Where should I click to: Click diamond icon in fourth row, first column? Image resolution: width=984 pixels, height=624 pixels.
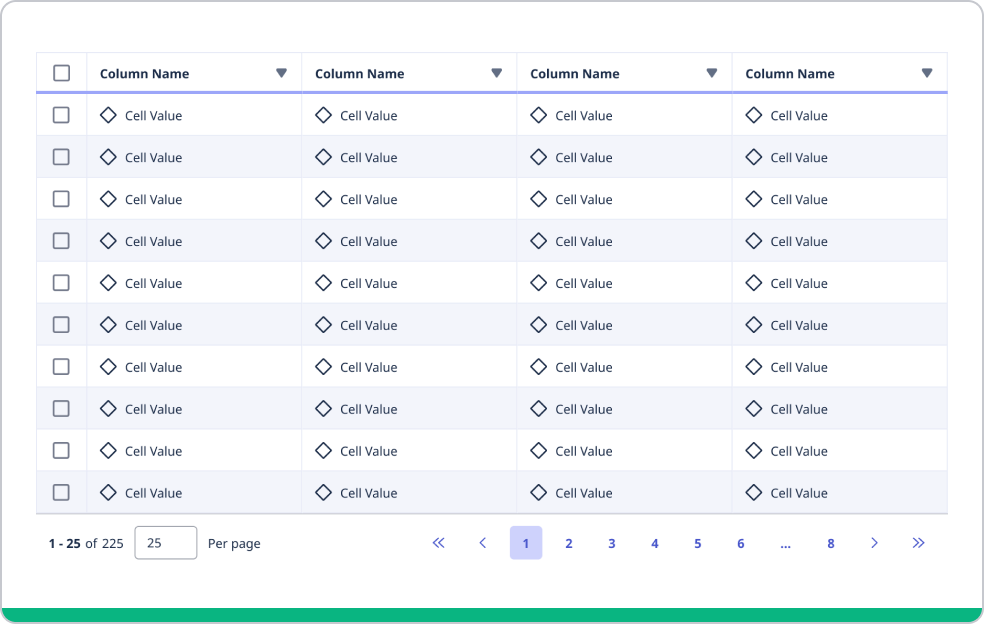tap(109, 241)
